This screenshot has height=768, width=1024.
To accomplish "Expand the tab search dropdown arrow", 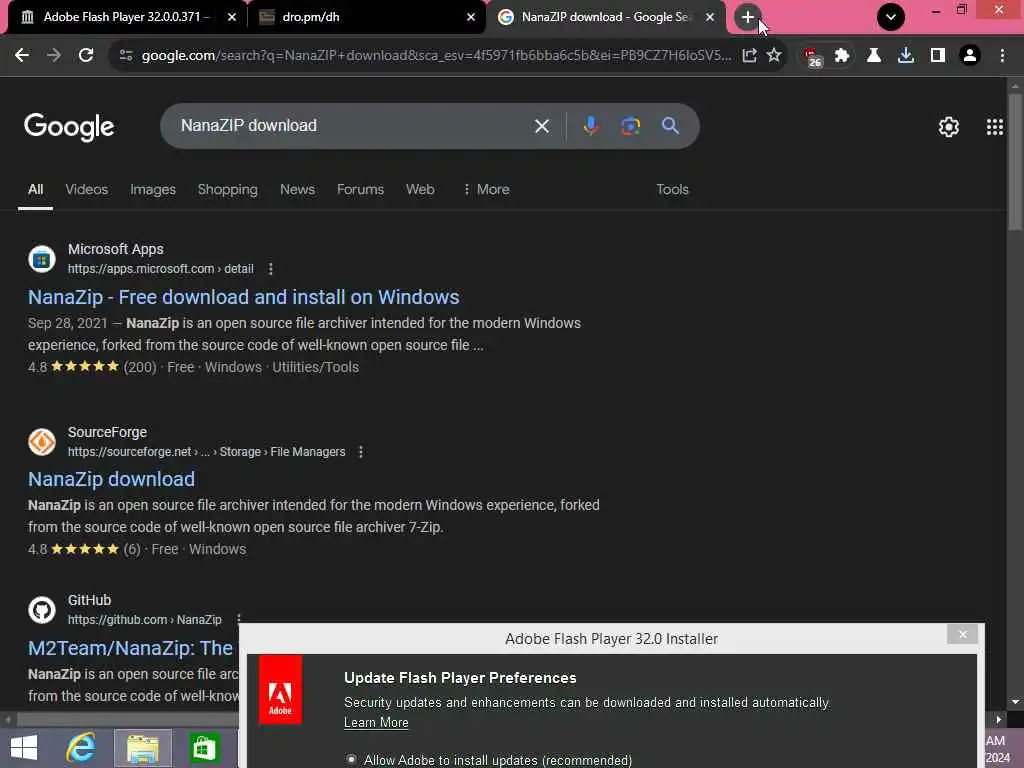I will point(890,17).
